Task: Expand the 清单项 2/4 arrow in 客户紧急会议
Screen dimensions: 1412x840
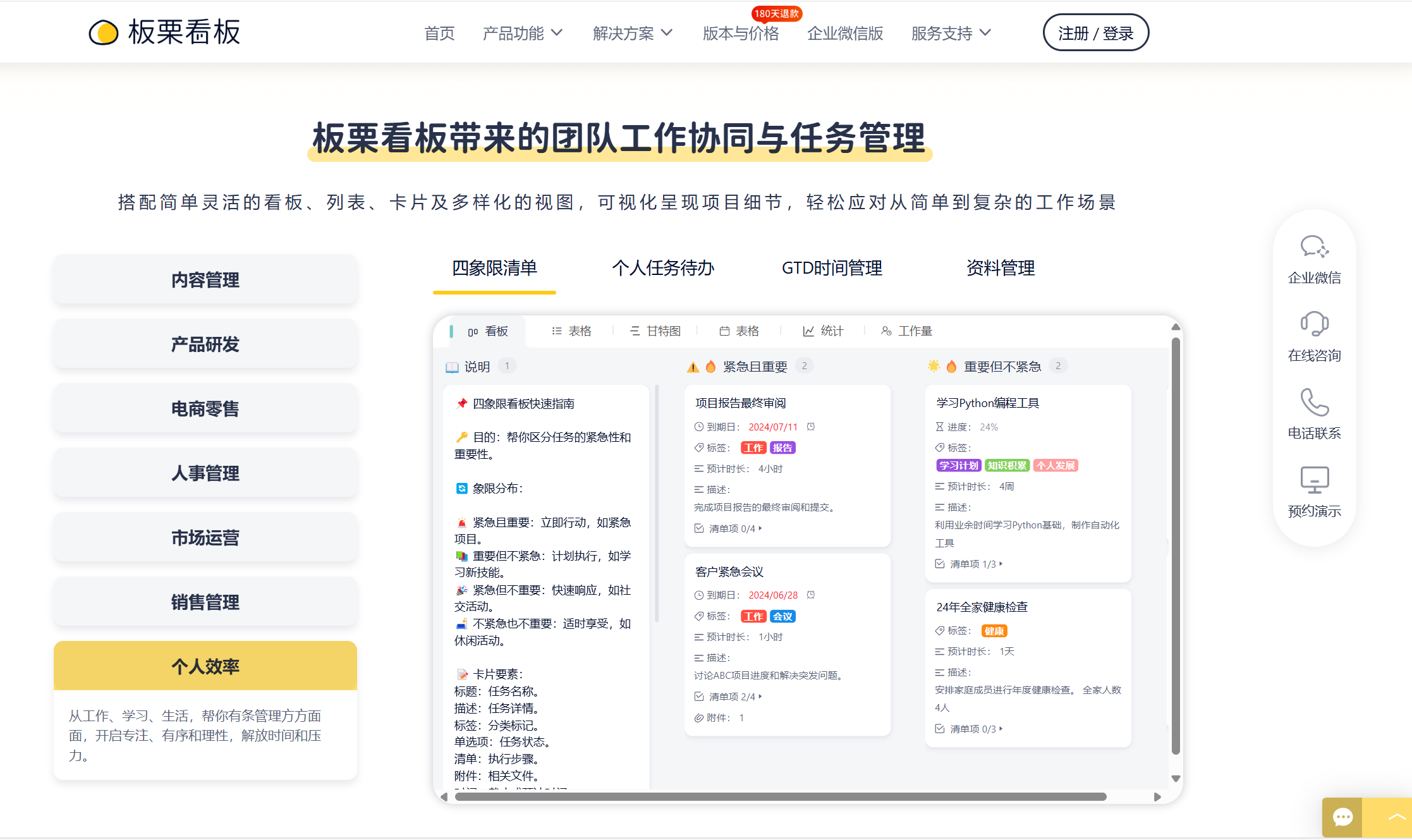Action: click(760, 697)
